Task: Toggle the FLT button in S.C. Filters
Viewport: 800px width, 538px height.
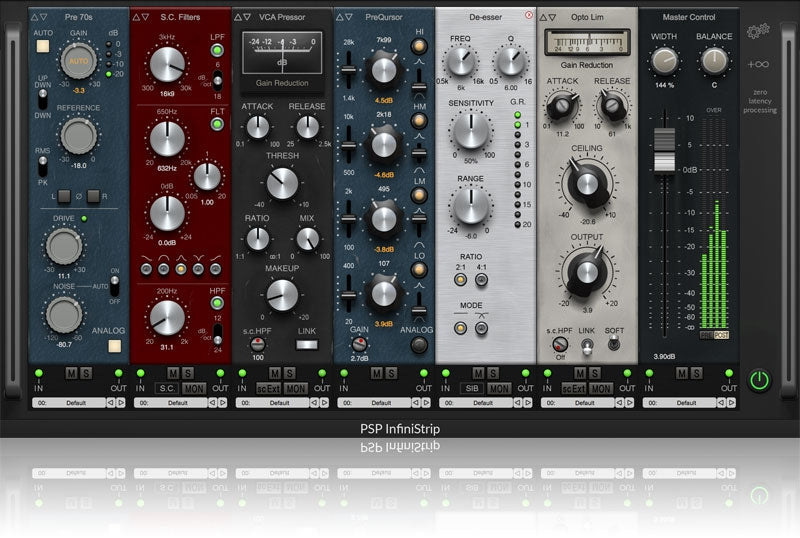Action: (217, 124)
